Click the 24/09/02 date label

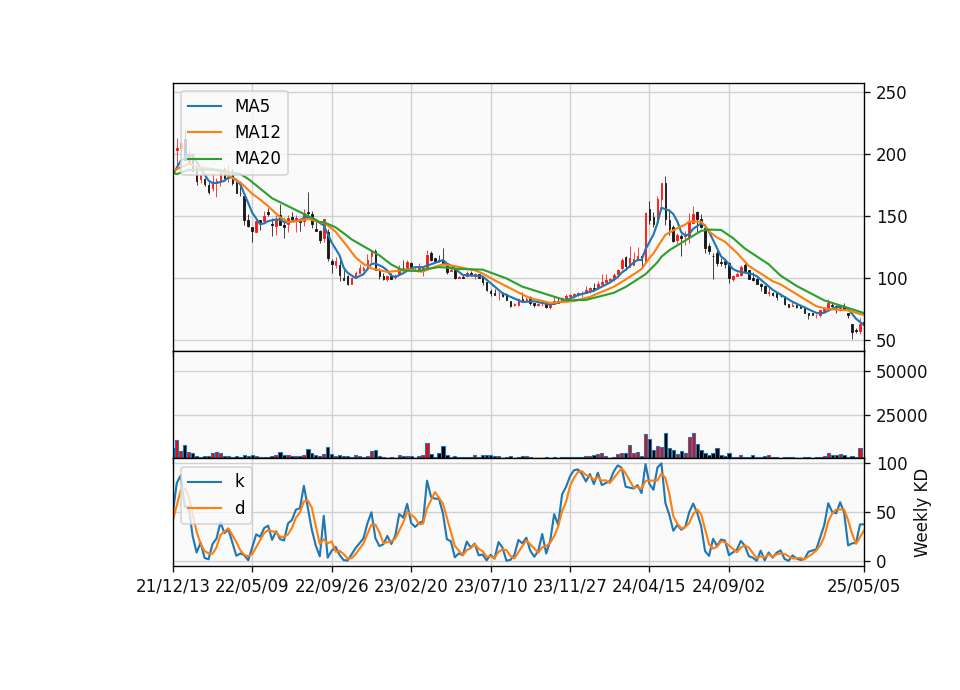[x=729, y=586]
